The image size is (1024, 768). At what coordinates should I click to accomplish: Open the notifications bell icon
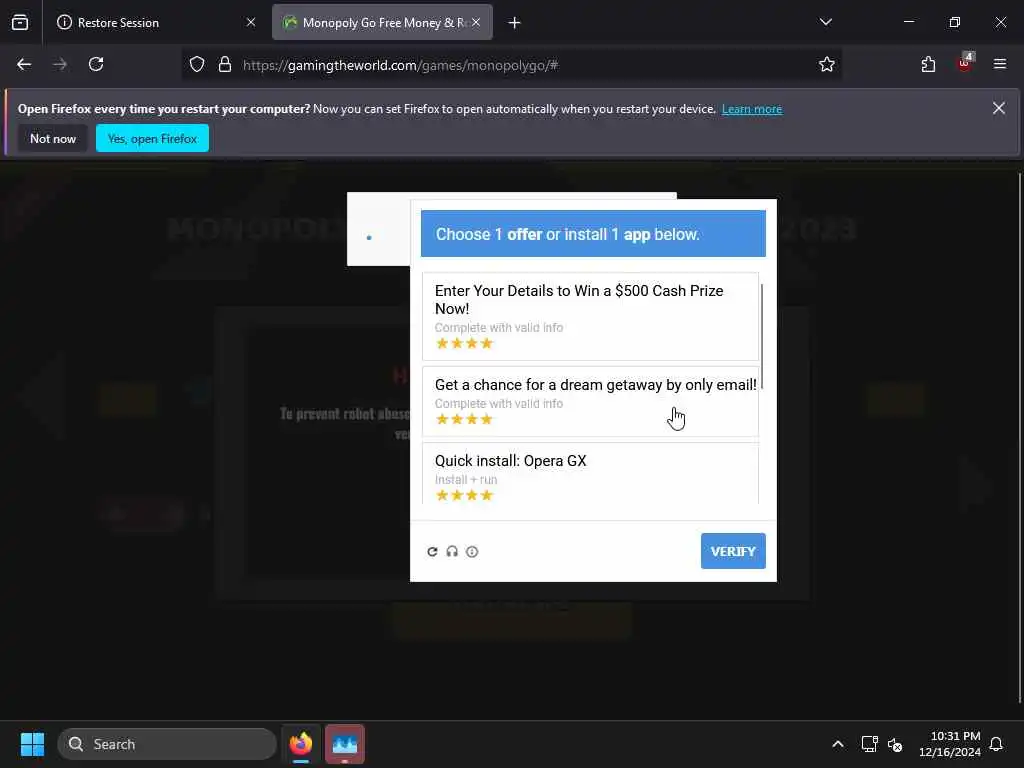point(996,744)
